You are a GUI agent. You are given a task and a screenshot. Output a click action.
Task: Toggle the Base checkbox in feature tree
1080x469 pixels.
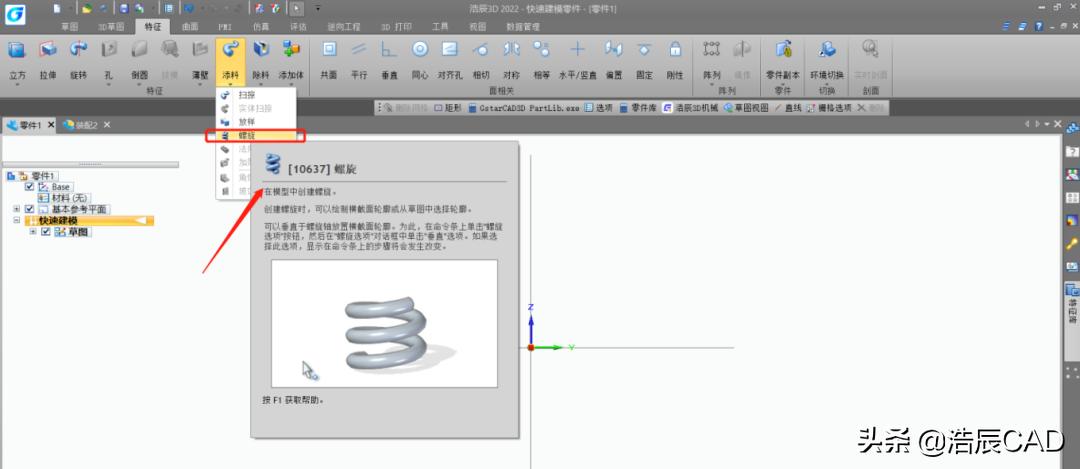pyautogui.click(x=29, y=187)
